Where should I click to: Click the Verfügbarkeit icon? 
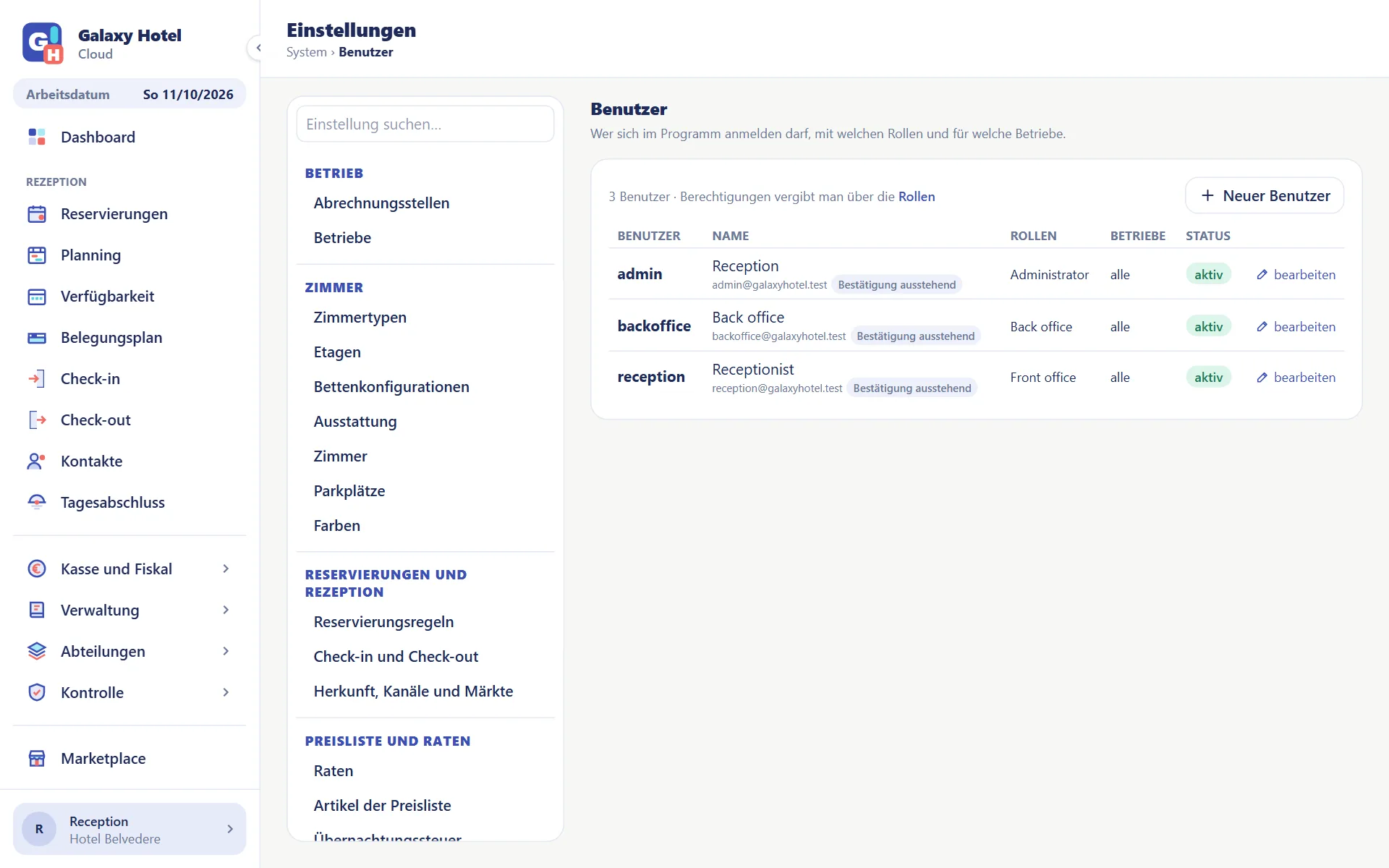37,297
